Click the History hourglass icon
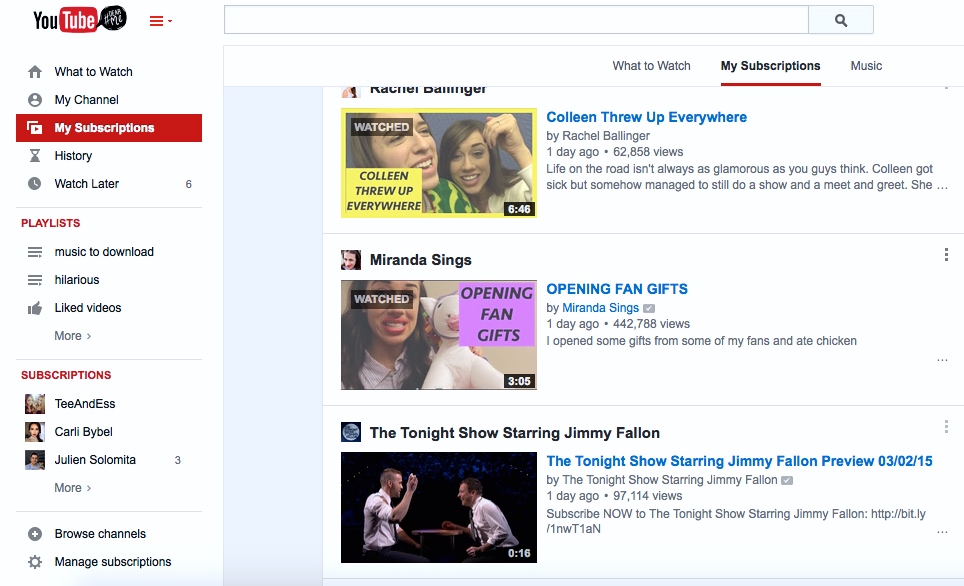964x586 pixels. coord(35,156)
